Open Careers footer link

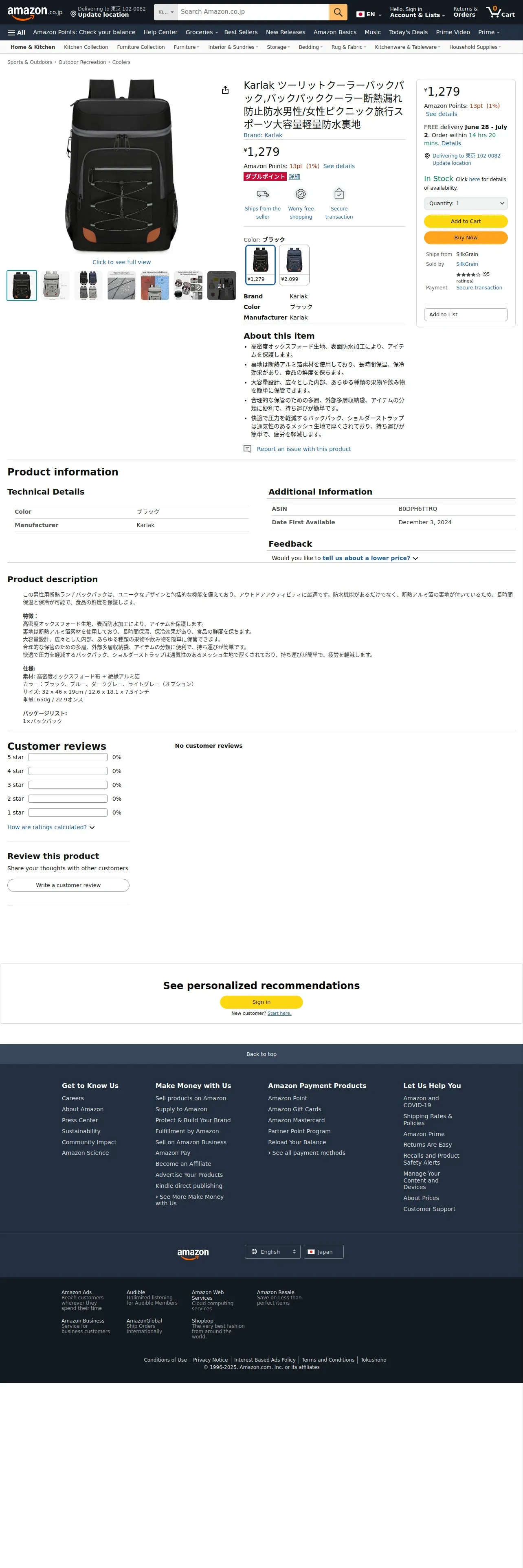click(x=73, y=1099)
